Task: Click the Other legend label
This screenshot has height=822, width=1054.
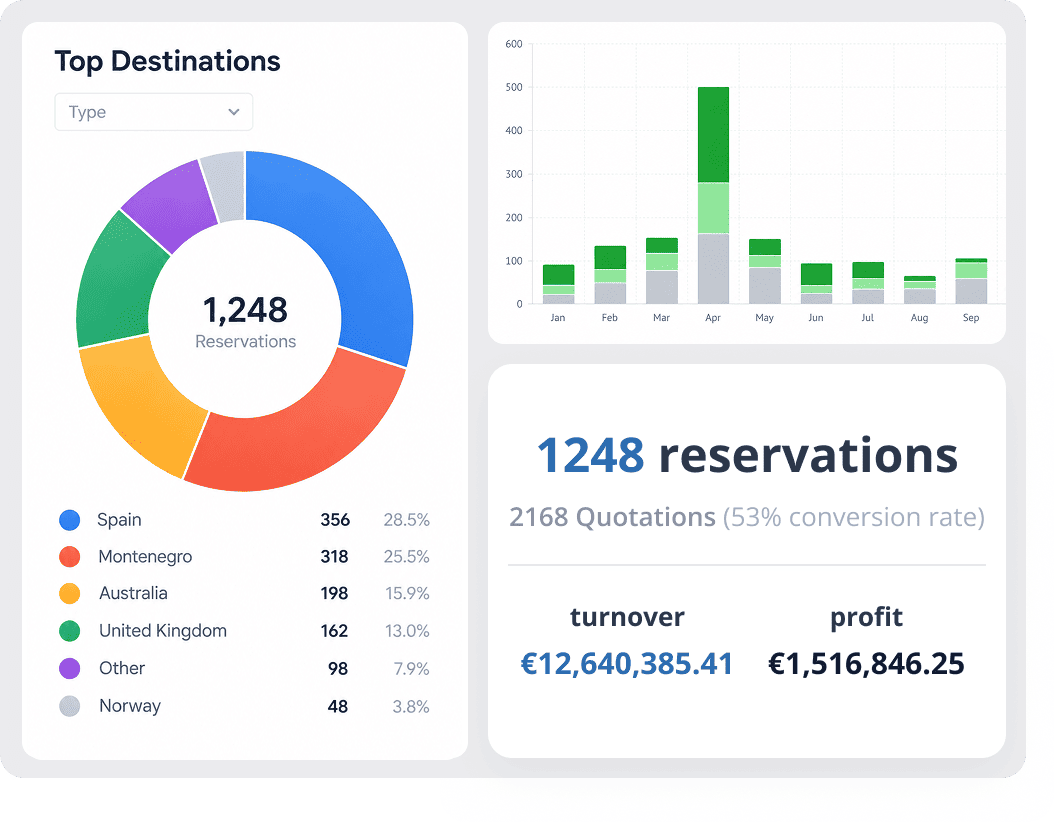Action: [x=122, y=668]
